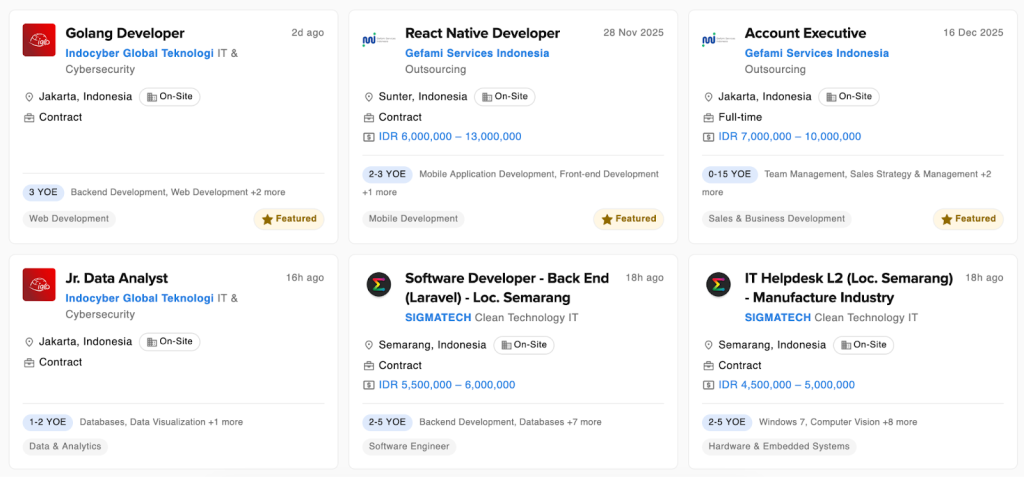Click skills text 'Backend Development, Web Development +2 more'
This screenshot has width=1024, height=477.
point(178,193)
